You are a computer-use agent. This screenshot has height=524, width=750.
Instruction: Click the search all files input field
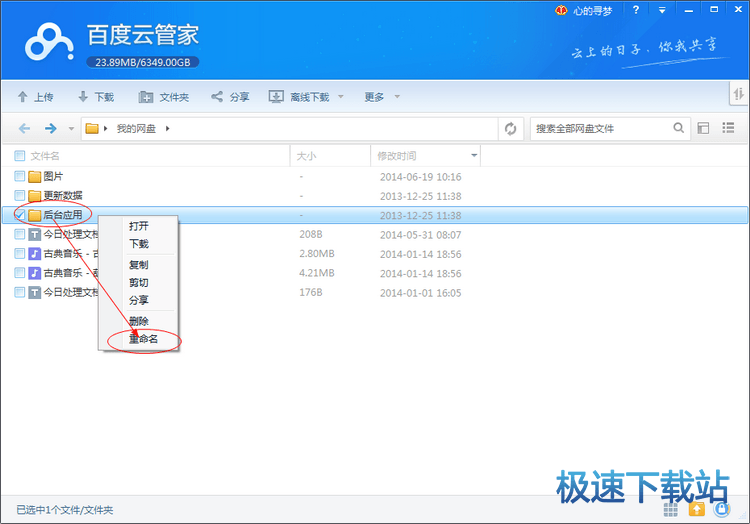click(x=600, y=128)
